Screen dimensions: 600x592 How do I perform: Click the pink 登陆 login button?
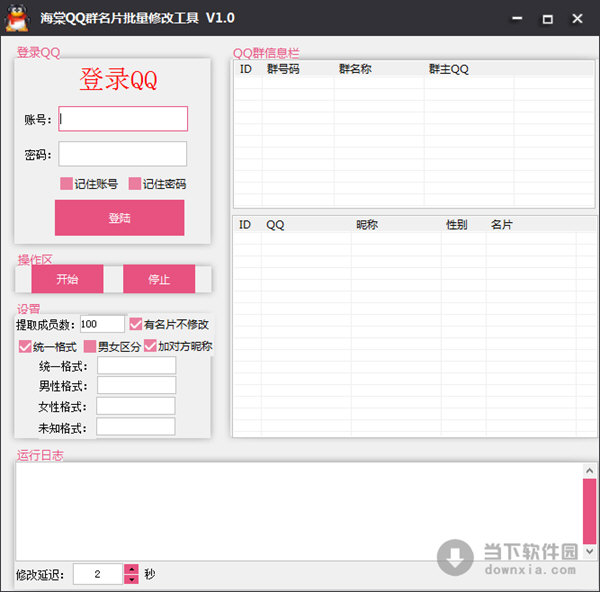[119, 218]
